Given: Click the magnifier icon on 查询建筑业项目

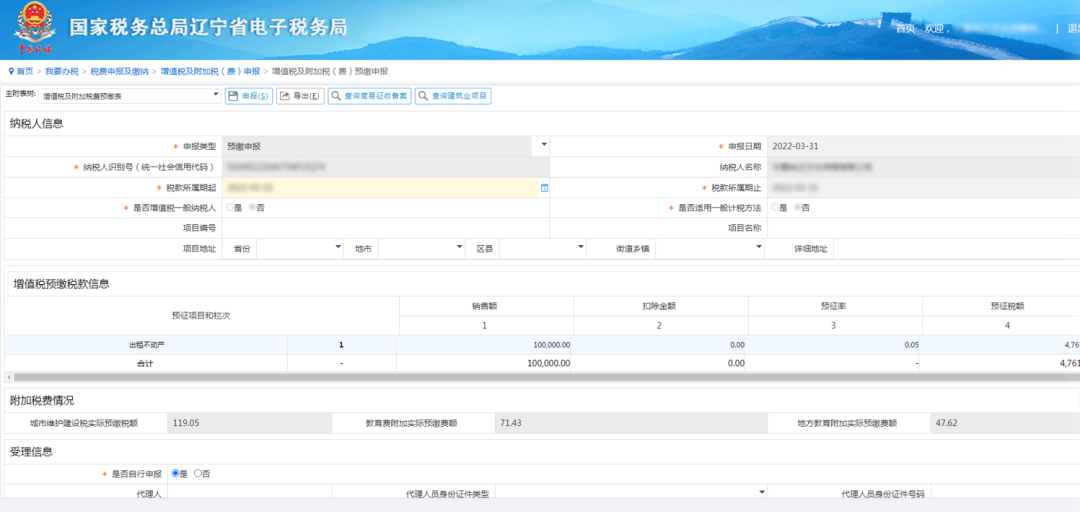Looking at the screenshot, I should (423, 96).
